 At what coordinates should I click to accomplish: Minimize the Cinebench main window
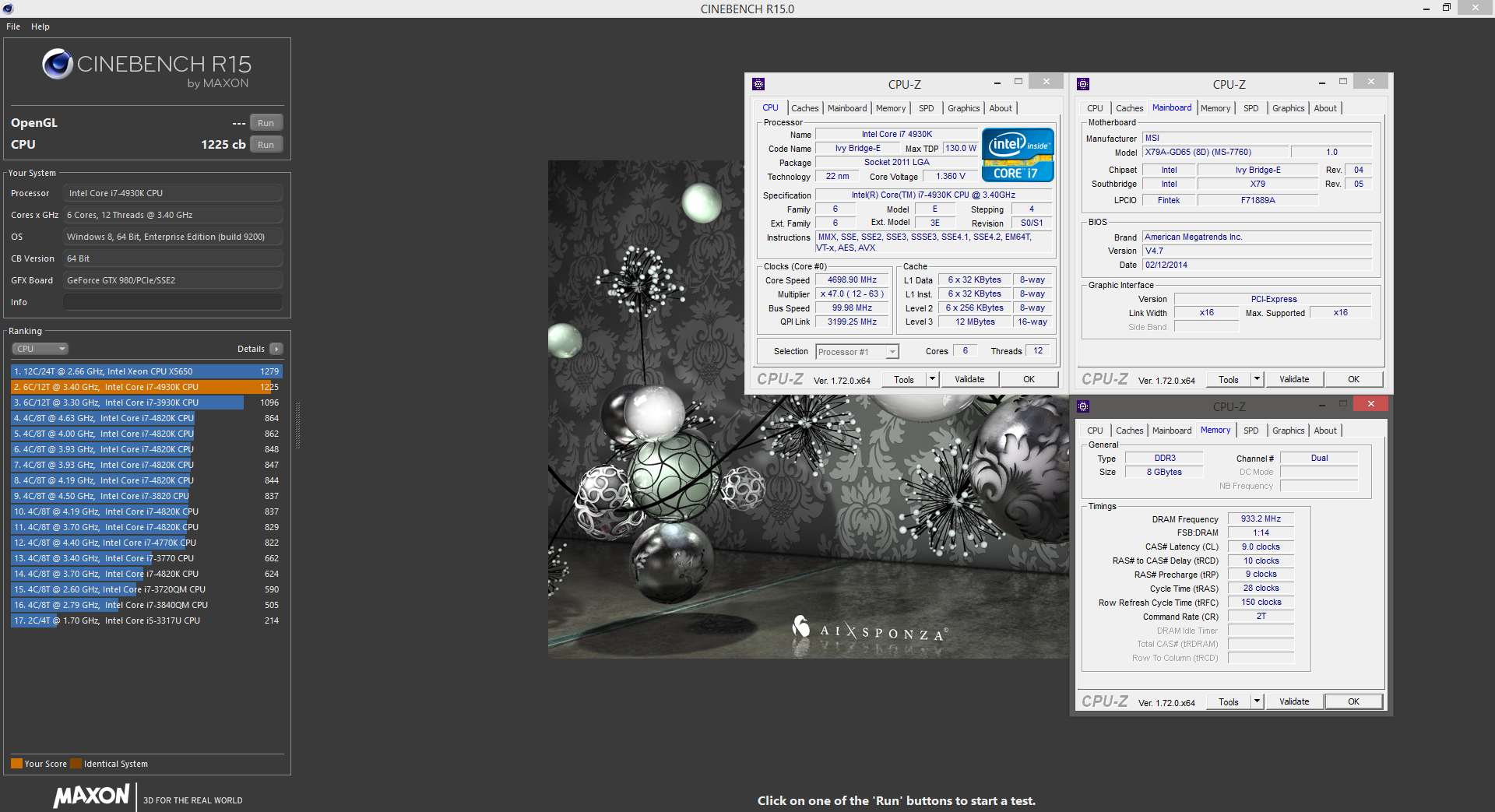coord(1426,9)
